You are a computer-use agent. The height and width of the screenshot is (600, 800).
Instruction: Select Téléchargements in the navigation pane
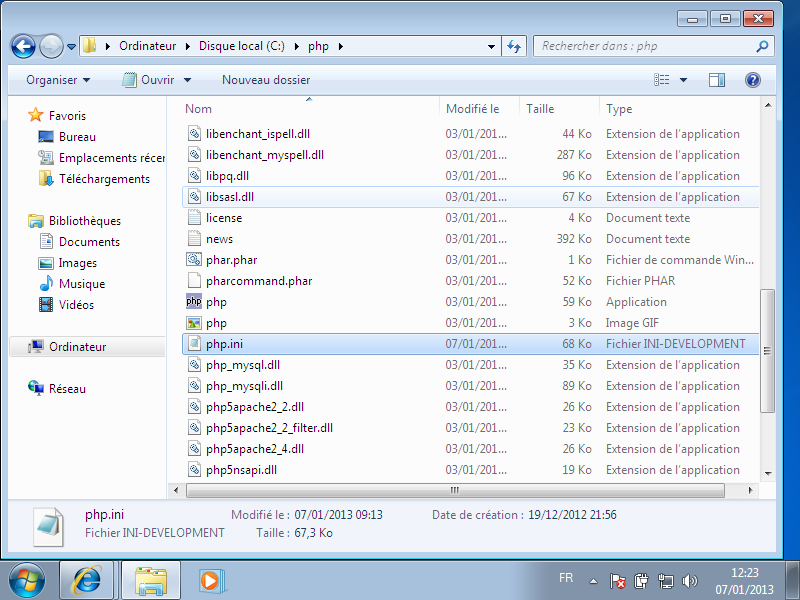tap(104, 179)
